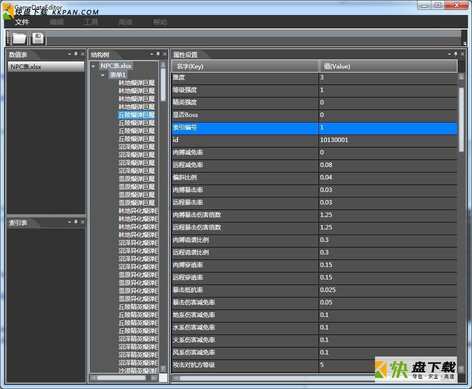The width and height of the screenshot is (472, 389).
Task: Open the 工具 menu
Action: click(91, 22)
